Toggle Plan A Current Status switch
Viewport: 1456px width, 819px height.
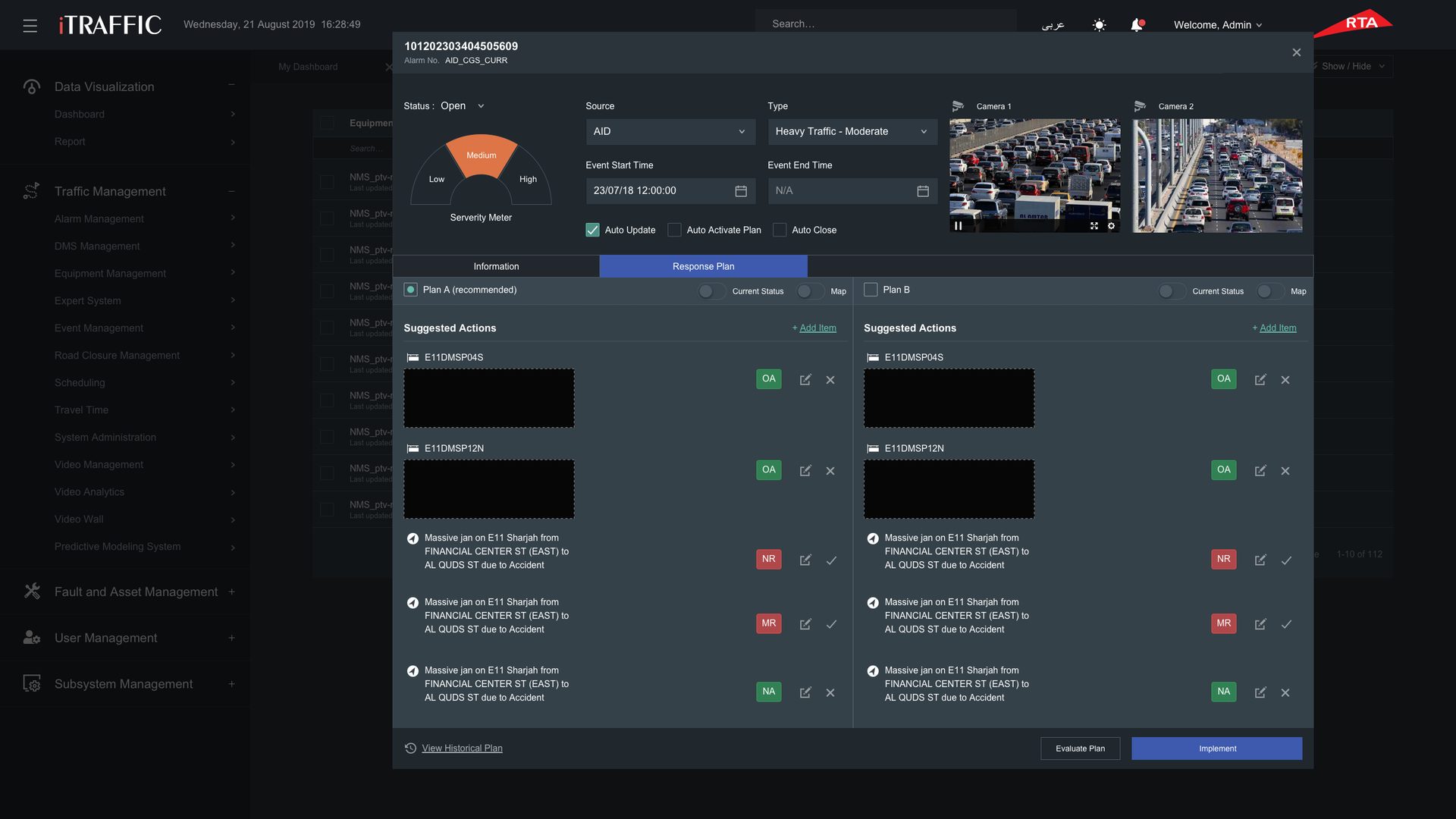[x=711, y=291]
